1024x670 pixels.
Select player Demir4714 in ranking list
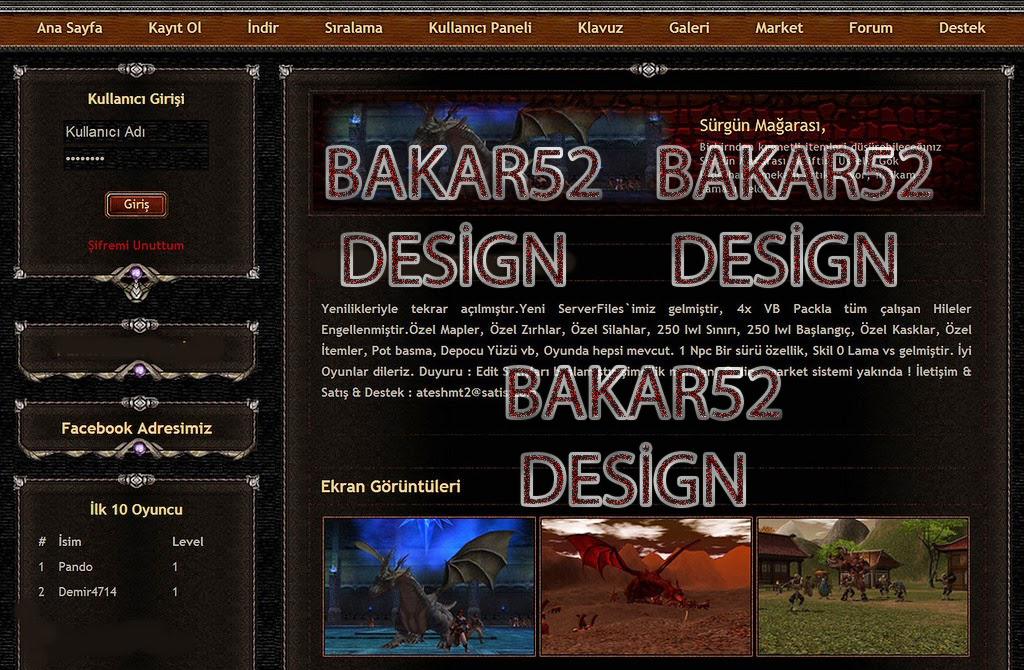pos(88,592)
